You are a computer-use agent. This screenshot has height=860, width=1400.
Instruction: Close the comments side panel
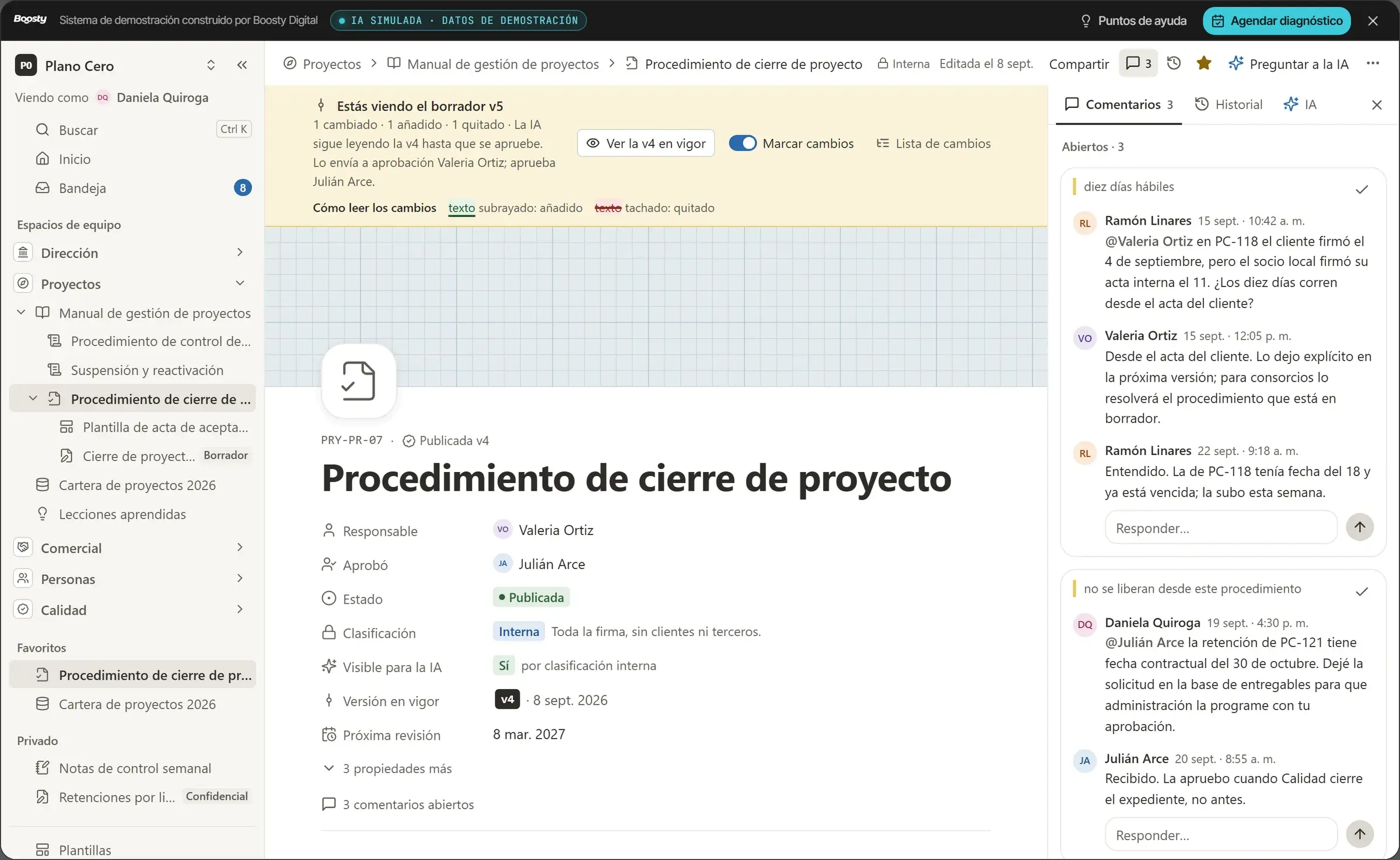1377,104
